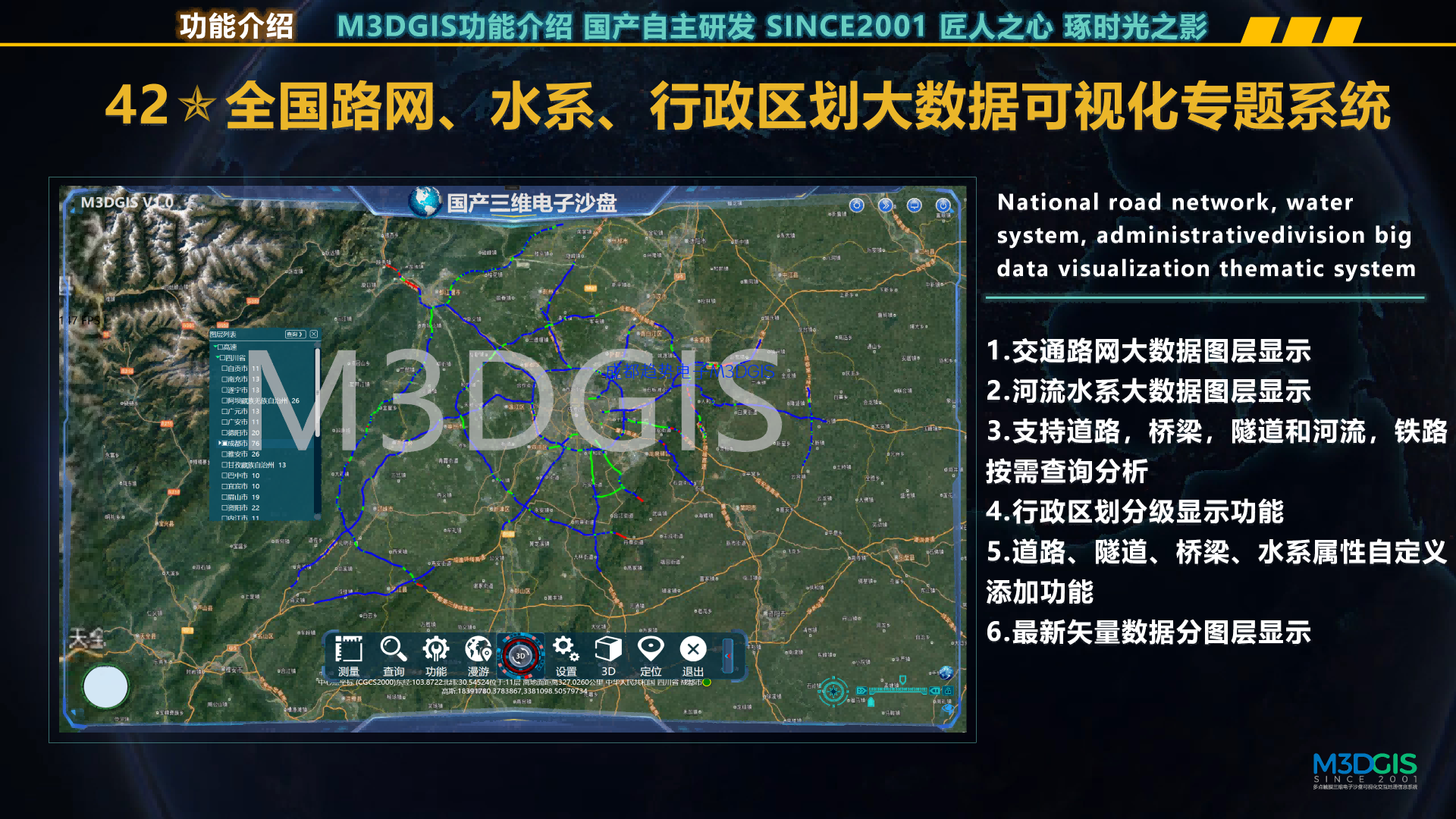
Task: Click the compass icon at bottom right
Action: 833,692
